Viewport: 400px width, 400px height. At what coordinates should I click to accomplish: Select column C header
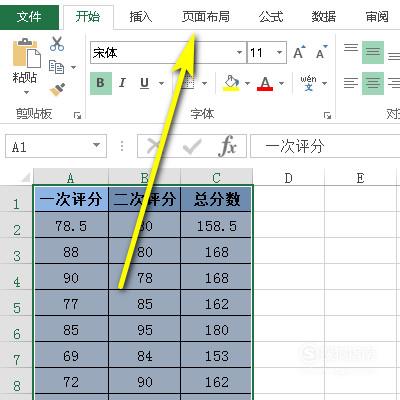[217, 177]
